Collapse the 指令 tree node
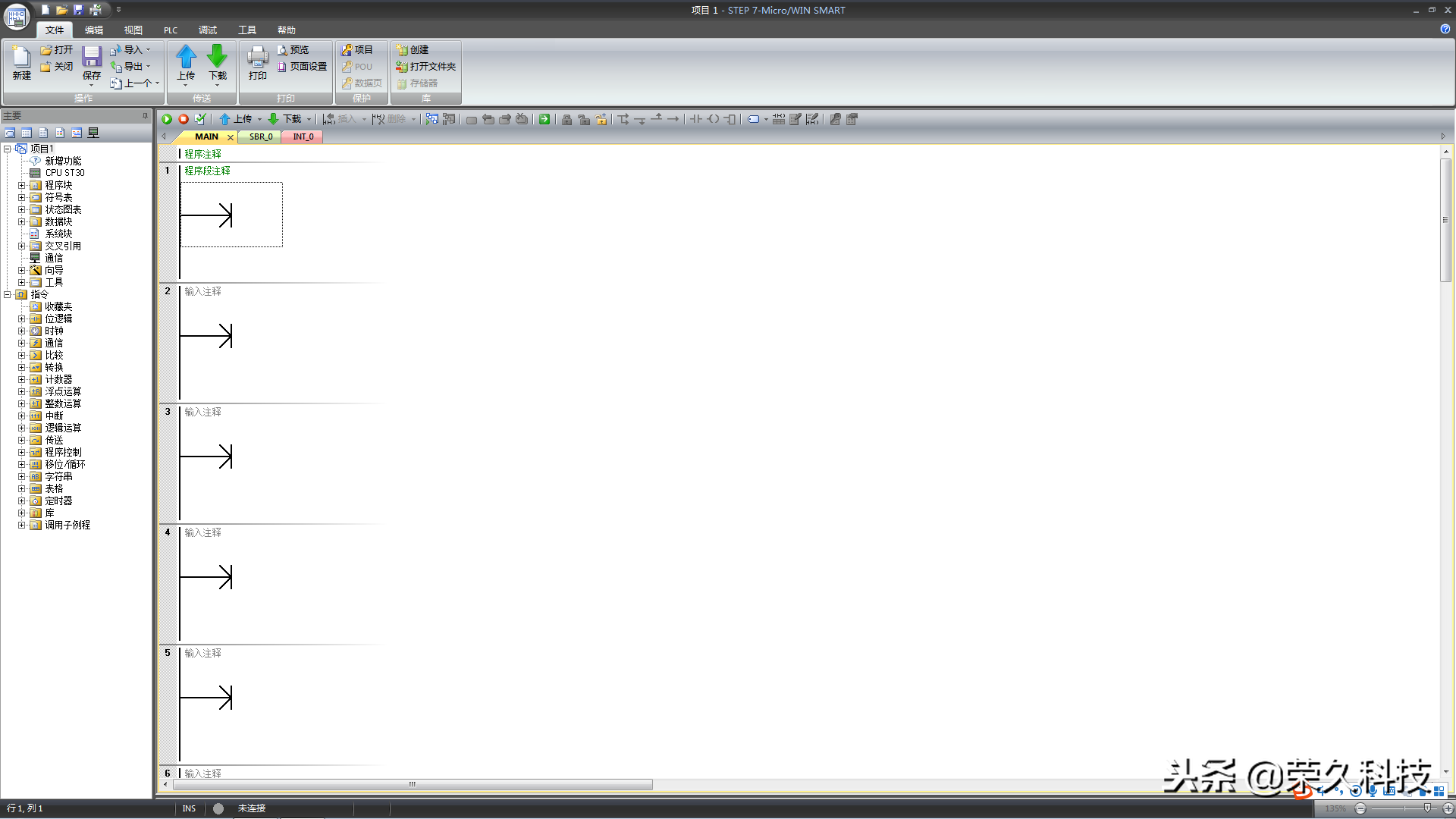Viewport: 1456px width, 819px height. coord(8,294)
